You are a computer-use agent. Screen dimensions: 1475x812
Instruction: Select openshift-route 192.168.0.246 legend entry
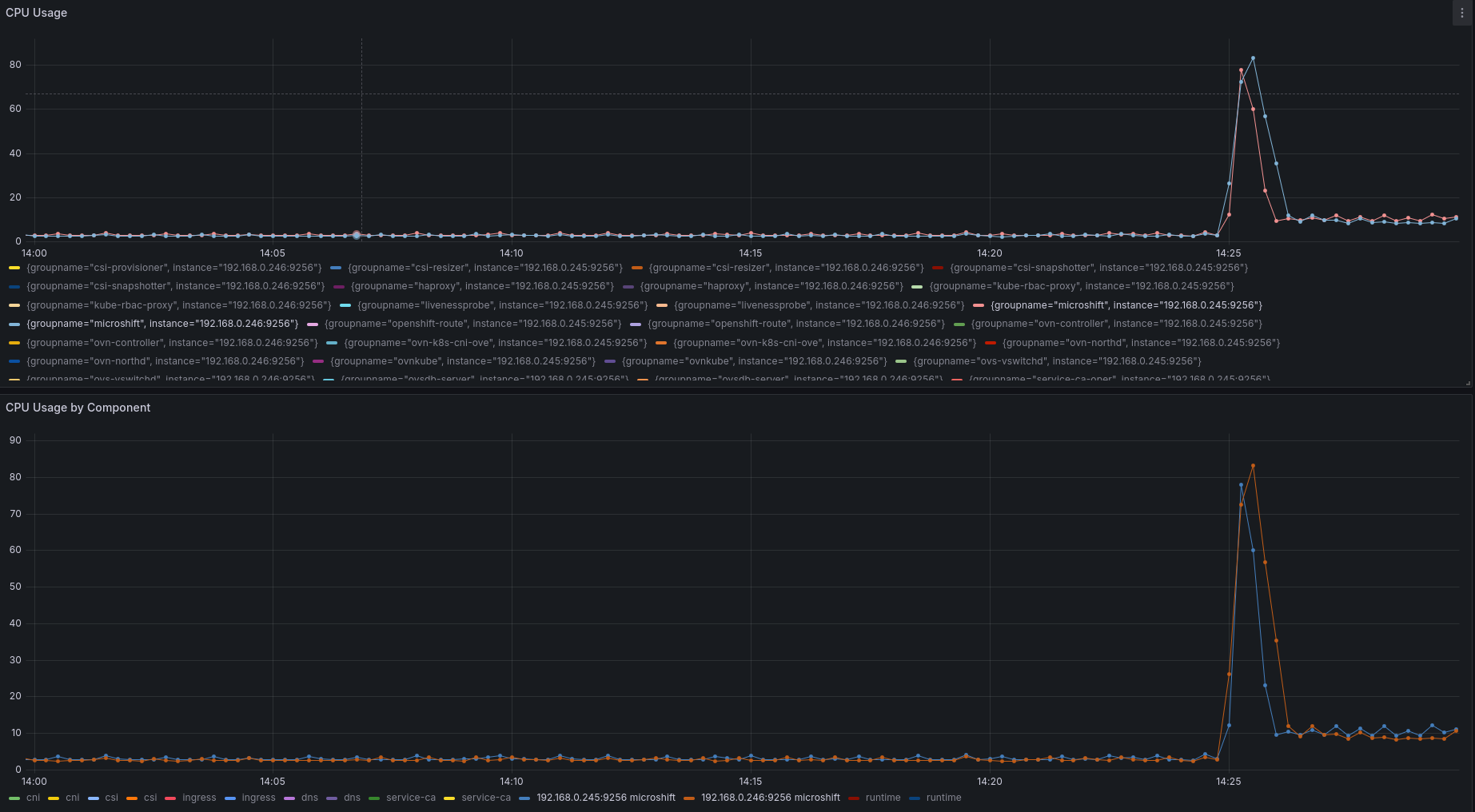pos(795,324)
